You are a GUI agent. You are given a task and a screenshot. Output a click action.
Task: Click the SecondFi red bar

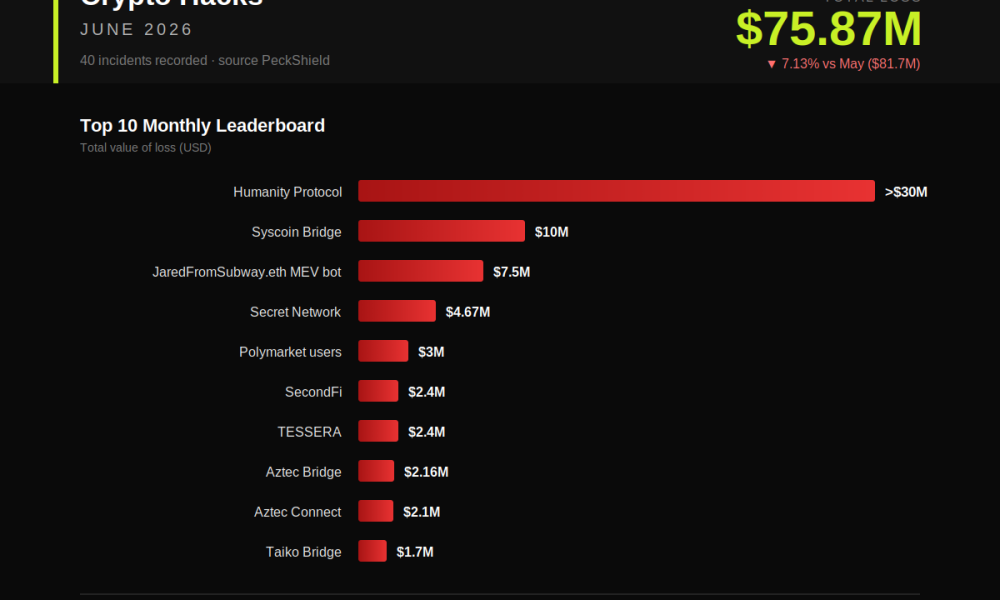[378, 391]
